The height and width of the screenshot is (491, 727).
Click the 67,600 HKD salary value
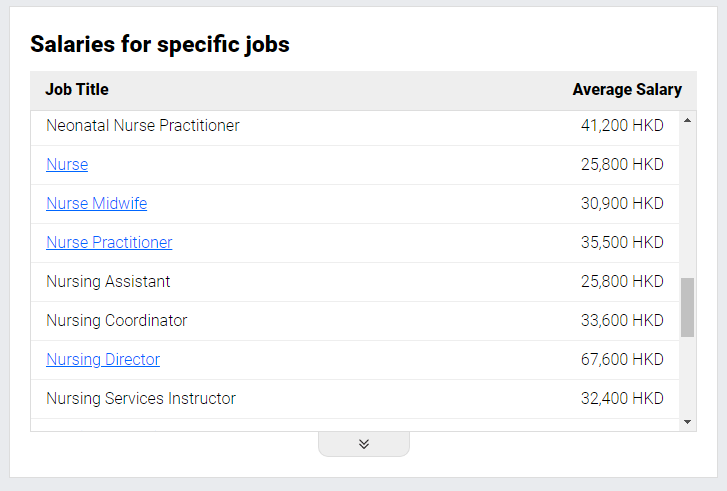coord(622,359)
